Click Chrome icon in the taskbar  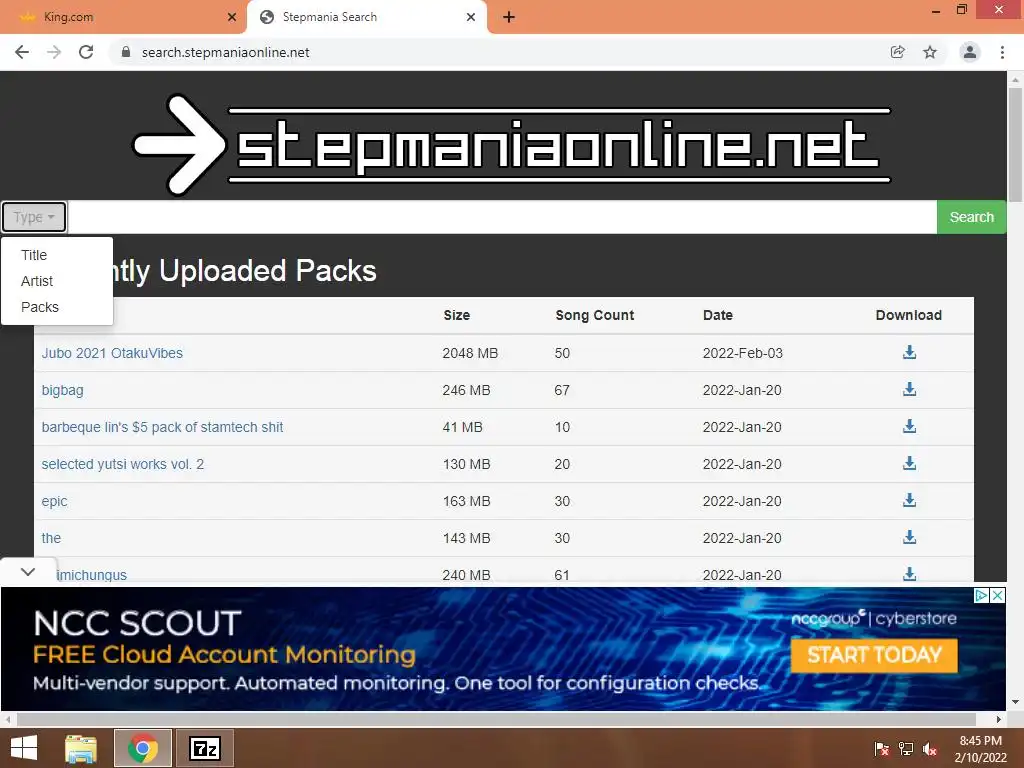coord(143,748)
